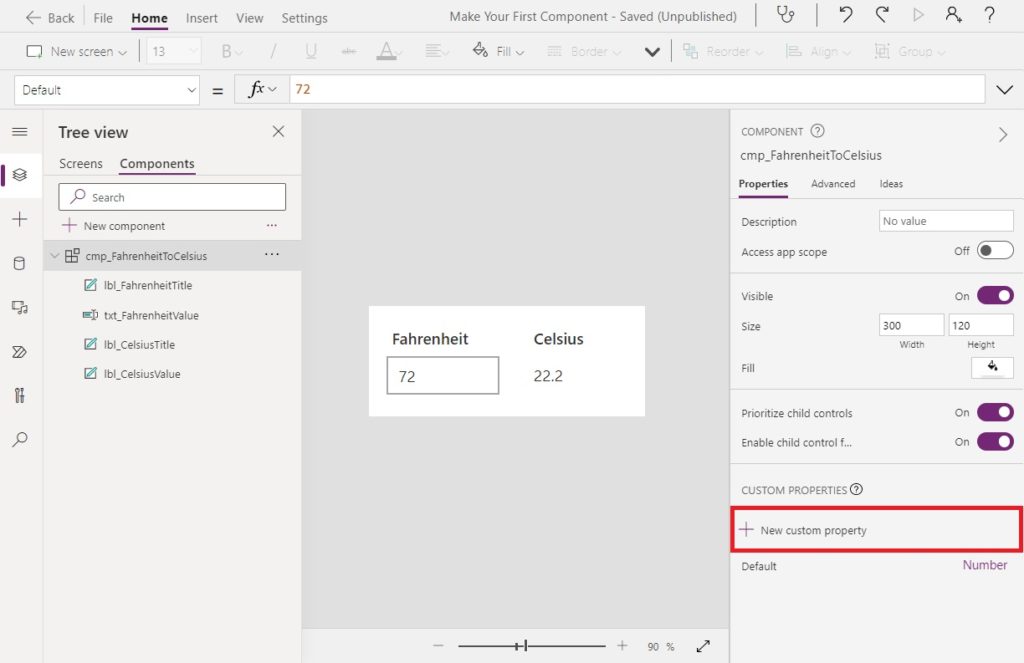Open the Insert menu
The height and width of the screenshot is (663, 1024).
(202, 18)
